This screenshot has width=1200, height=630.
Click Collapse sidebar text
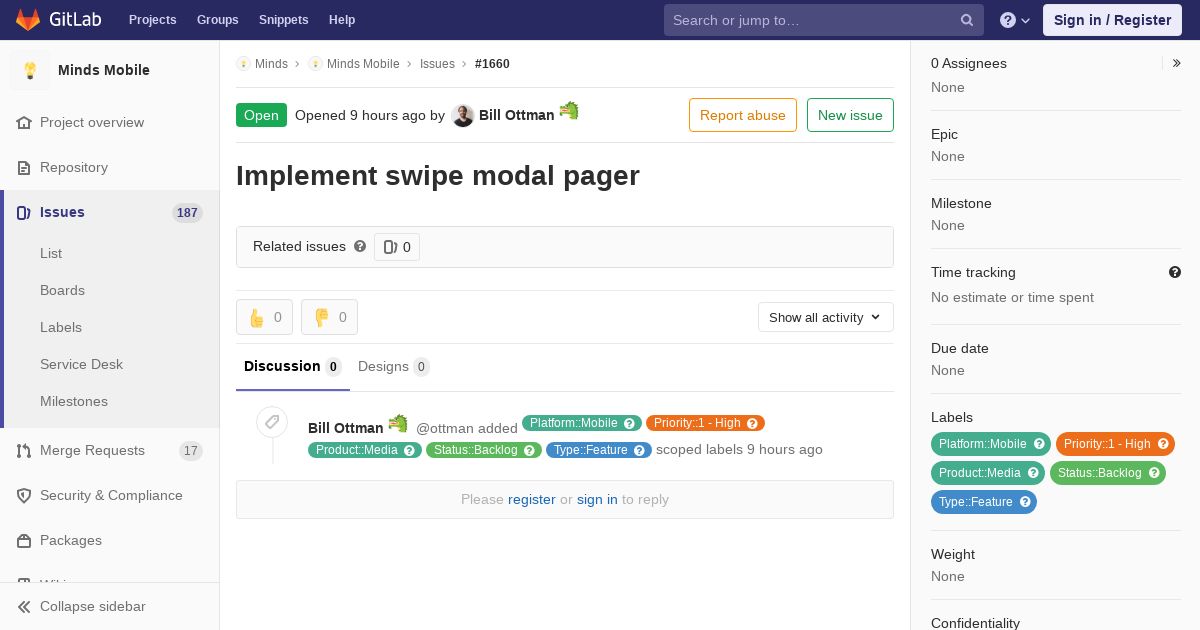93,606
